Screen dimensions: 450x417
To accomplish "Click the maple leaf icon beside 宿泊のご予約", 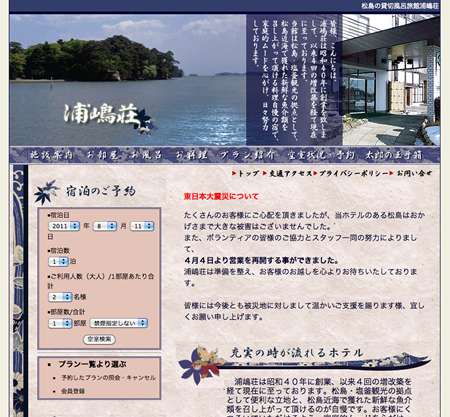I will coord(46,192).
